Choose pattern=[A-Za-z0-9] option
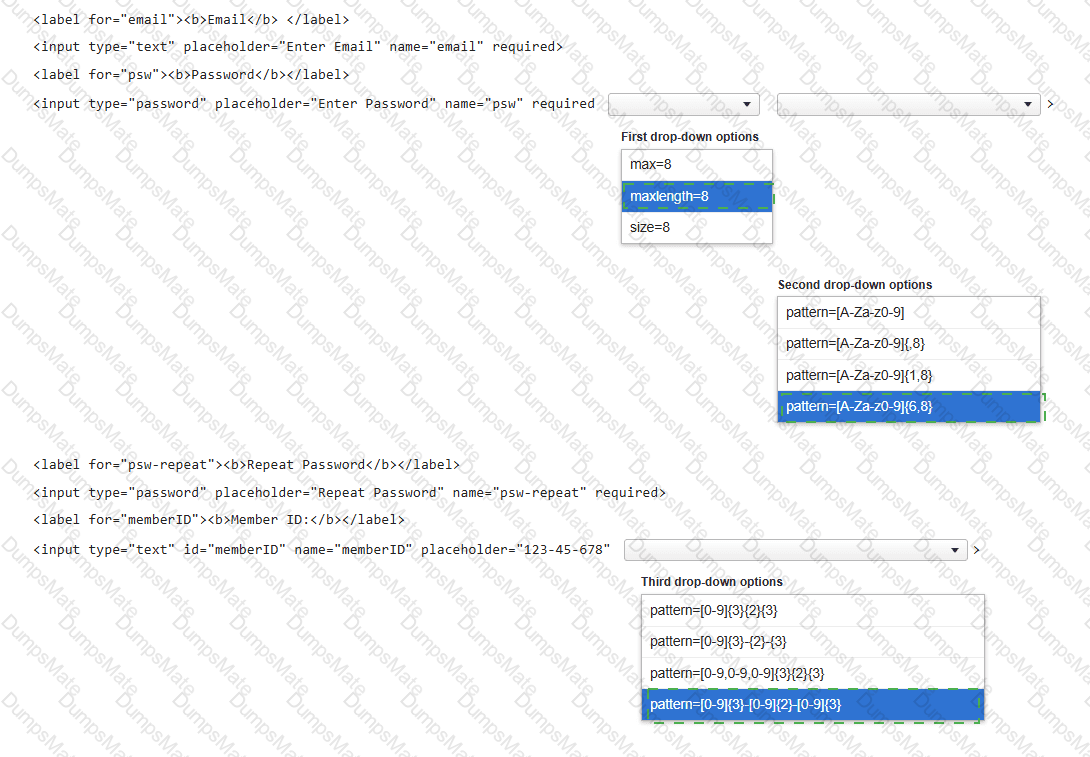 909,313
